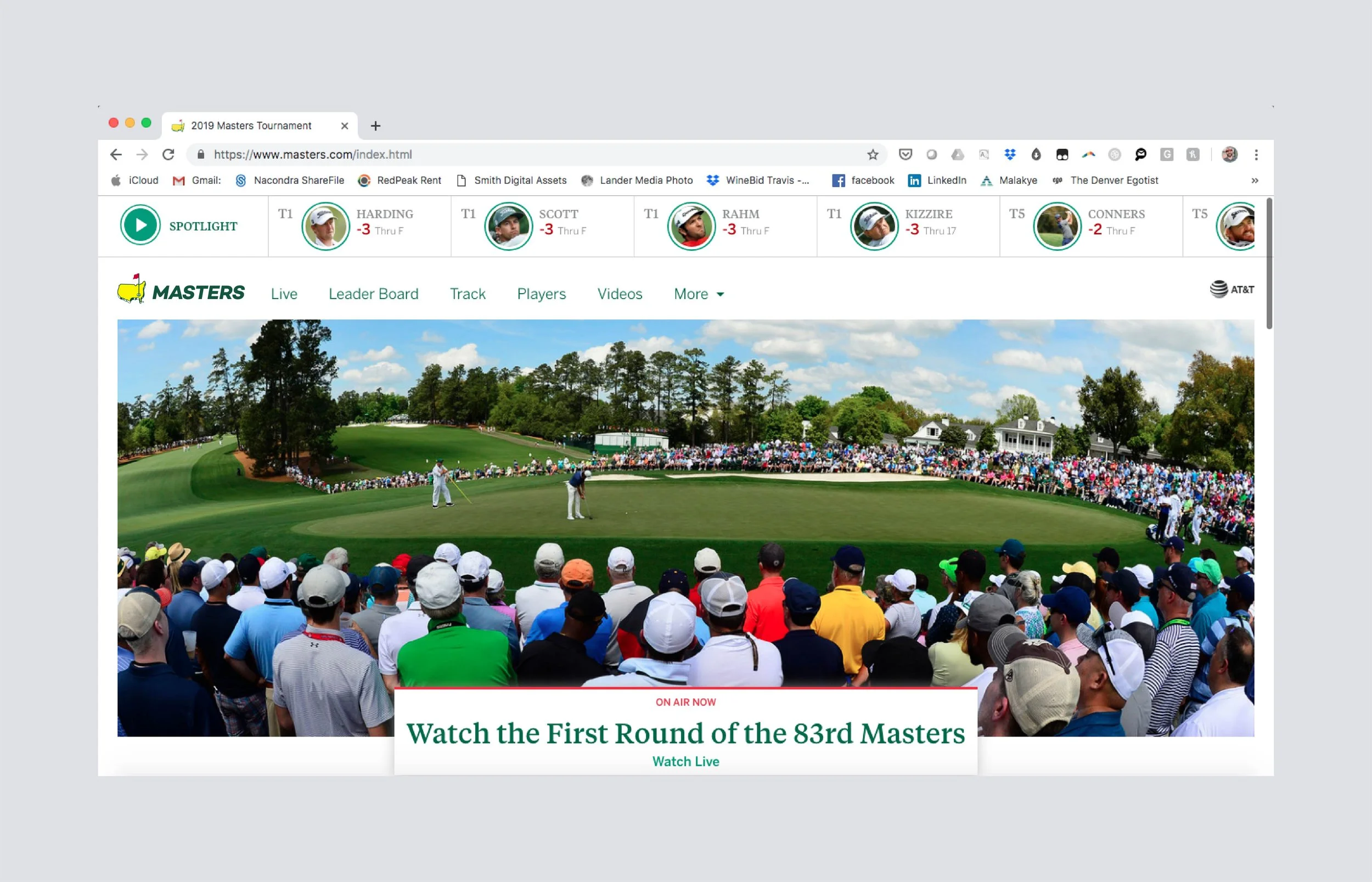Open the facebook bookmark
This screenshot has width=1372, height=882.
[x=863, y=181]
